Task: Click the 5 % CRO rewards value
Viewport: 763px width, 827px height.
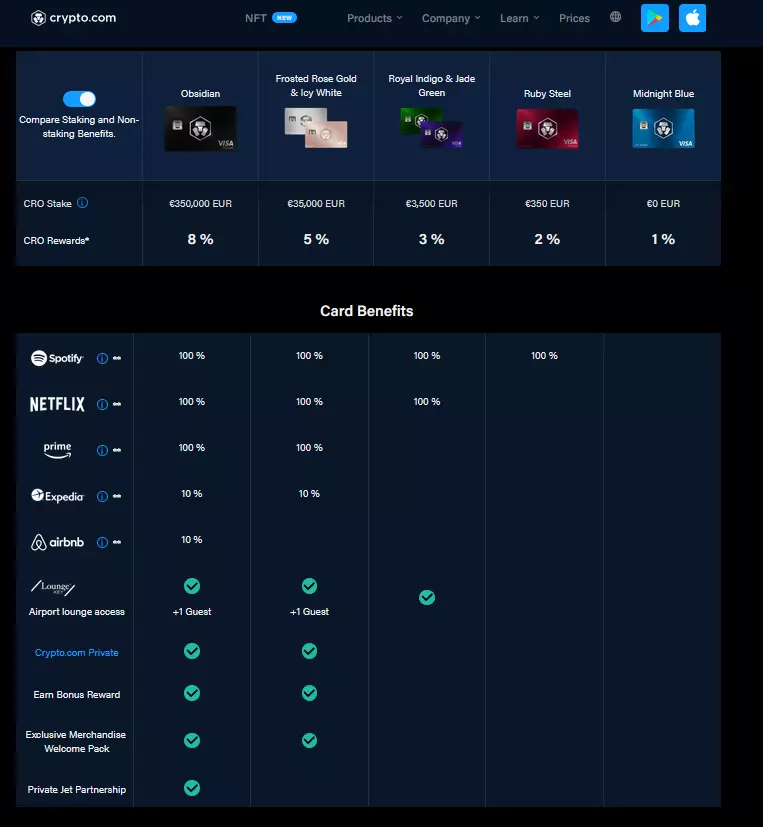Action: (316, 239)
